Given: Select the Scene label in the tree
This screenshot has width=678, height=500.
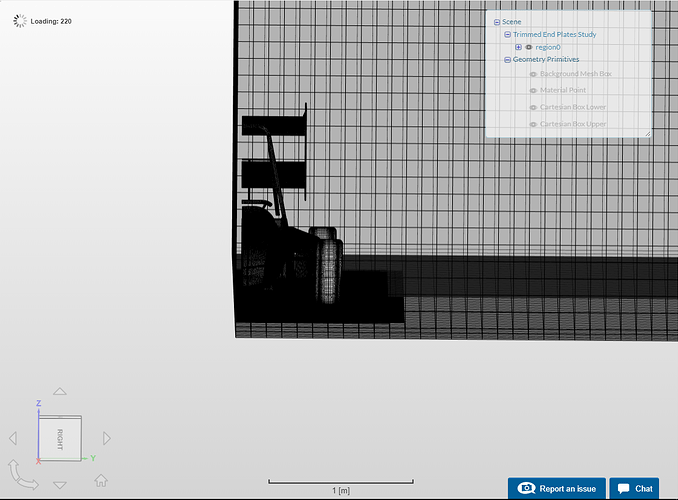Looking at the screenshot, I should pyautogui.click(x=512, y=22).
